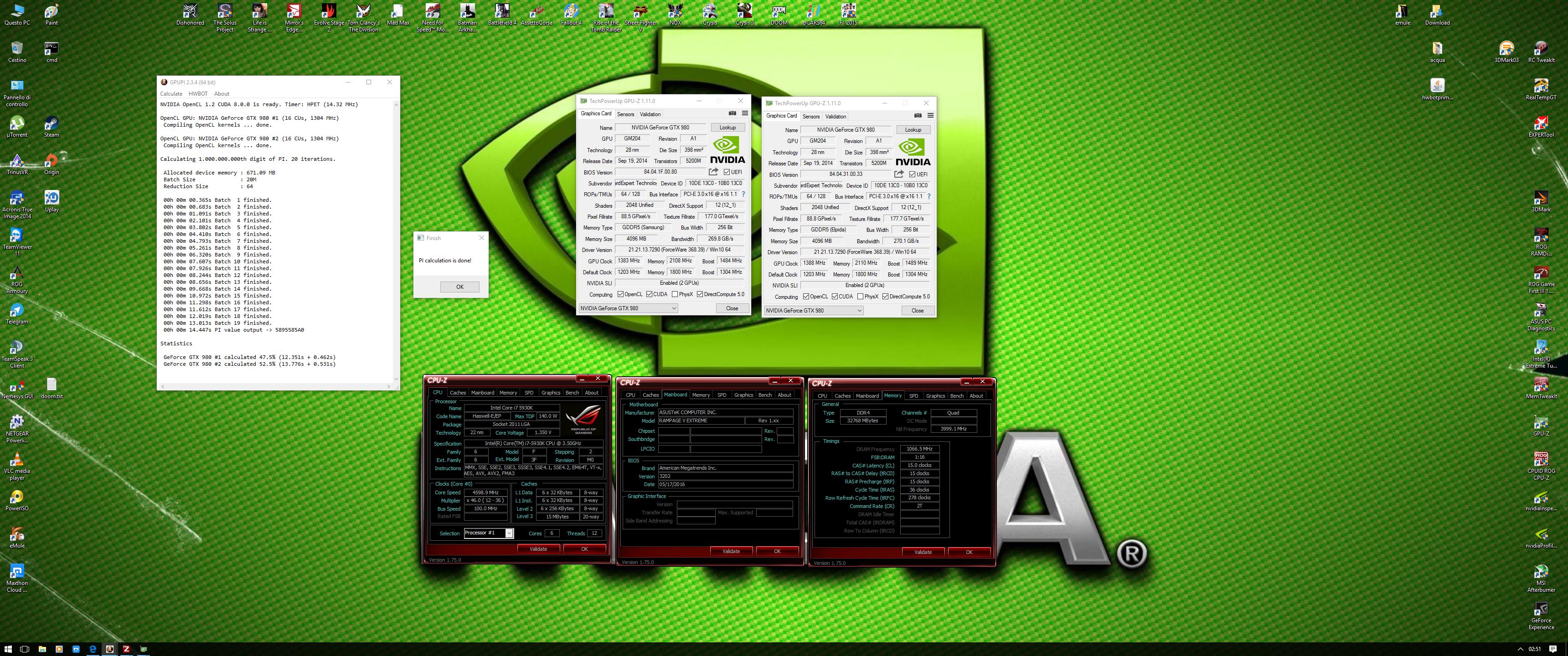The height and width of the screenshot is (656, 1568).
Task: Open the Battlefield 4 desktop shortcut
Action: click(501, 15)
